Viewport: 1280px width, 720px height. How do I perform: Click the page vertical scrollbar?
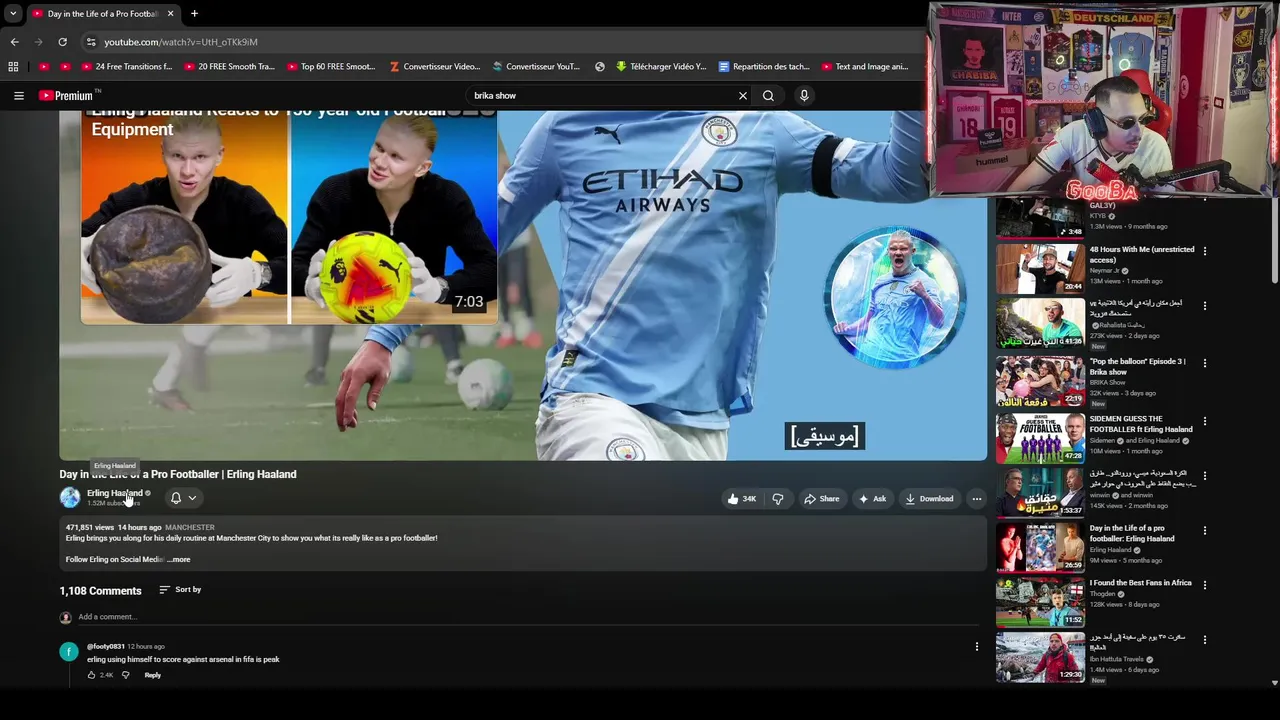coord(1274,240)
